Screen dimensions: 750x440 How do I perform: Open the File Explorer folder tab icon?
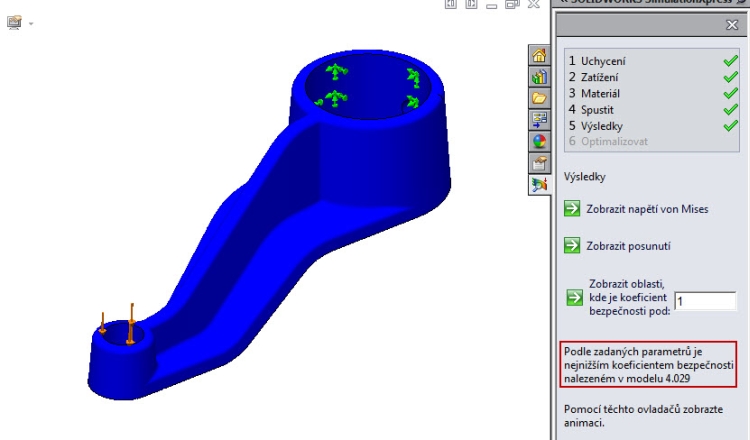pyautogui.click(x=539, y=99)
